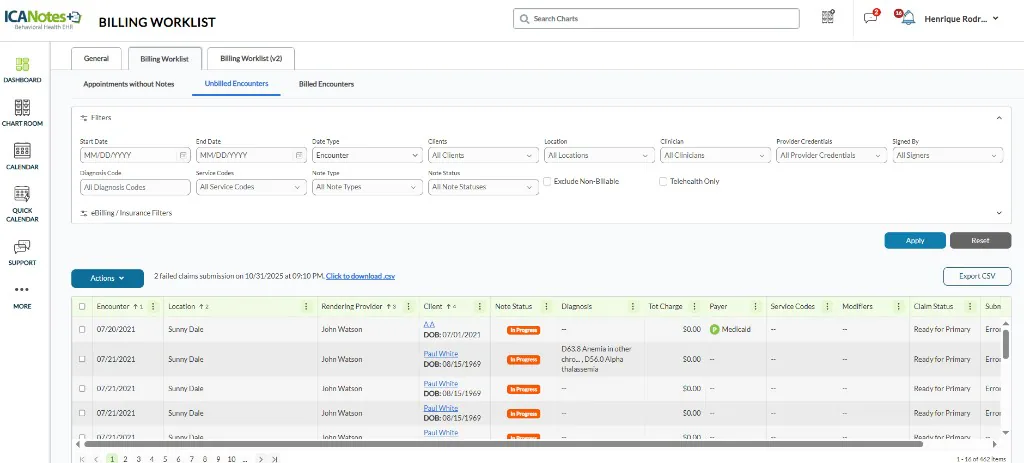Switch to the General tab
The width and height of the screenshot is (1024, 463).
pos(96,58)
